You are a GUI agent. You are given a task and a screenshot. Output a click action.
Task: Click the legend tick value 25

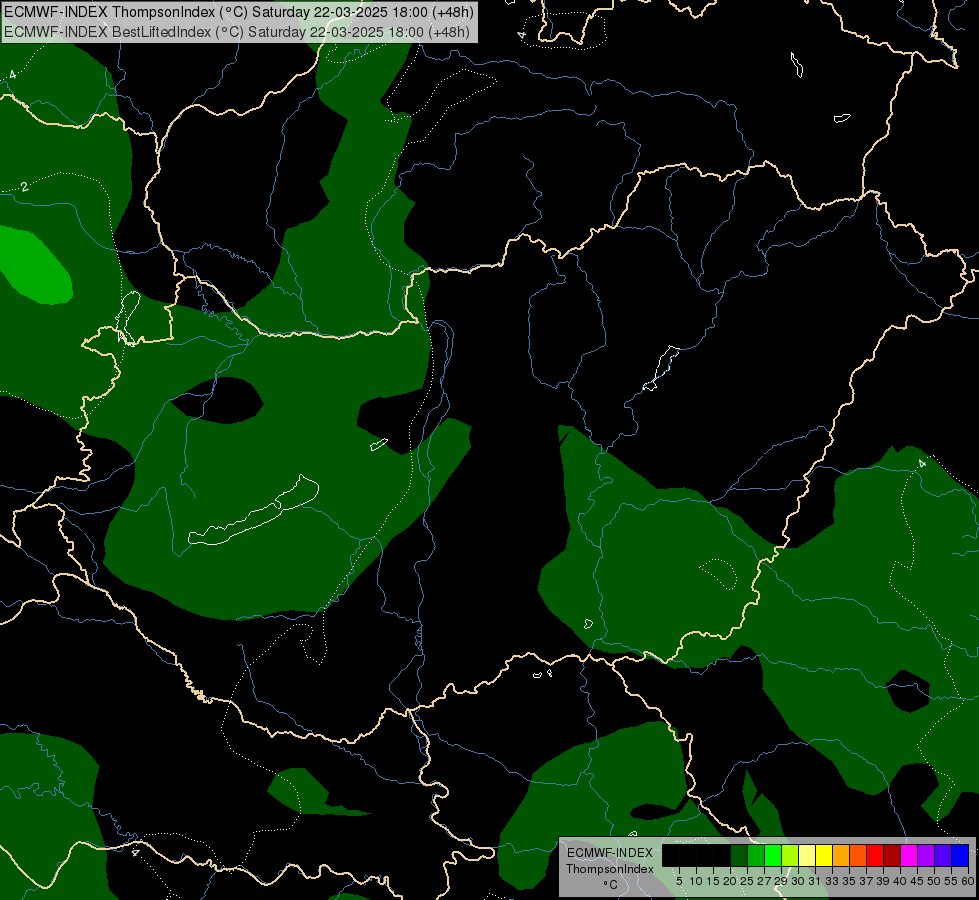(x=747, y=881)
